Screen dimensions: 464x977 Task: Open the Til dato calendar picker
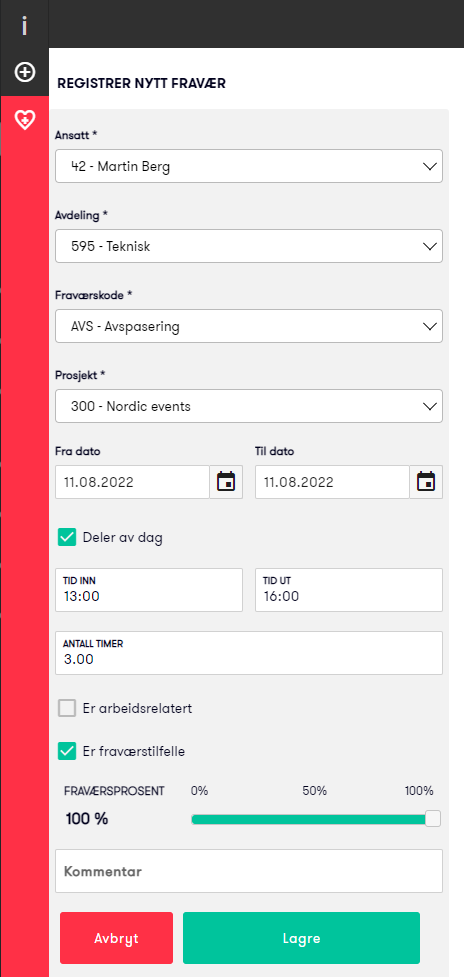426,482
